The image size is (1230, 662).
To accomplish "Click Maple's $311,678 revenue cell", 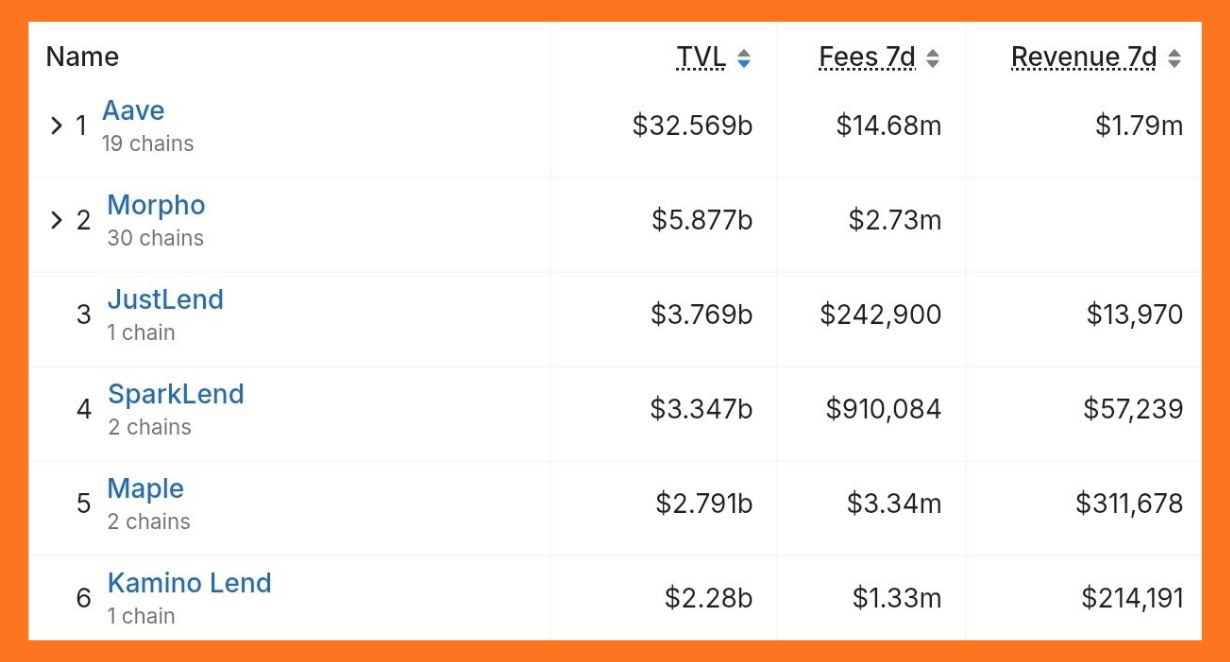I will click(1129, 503).
